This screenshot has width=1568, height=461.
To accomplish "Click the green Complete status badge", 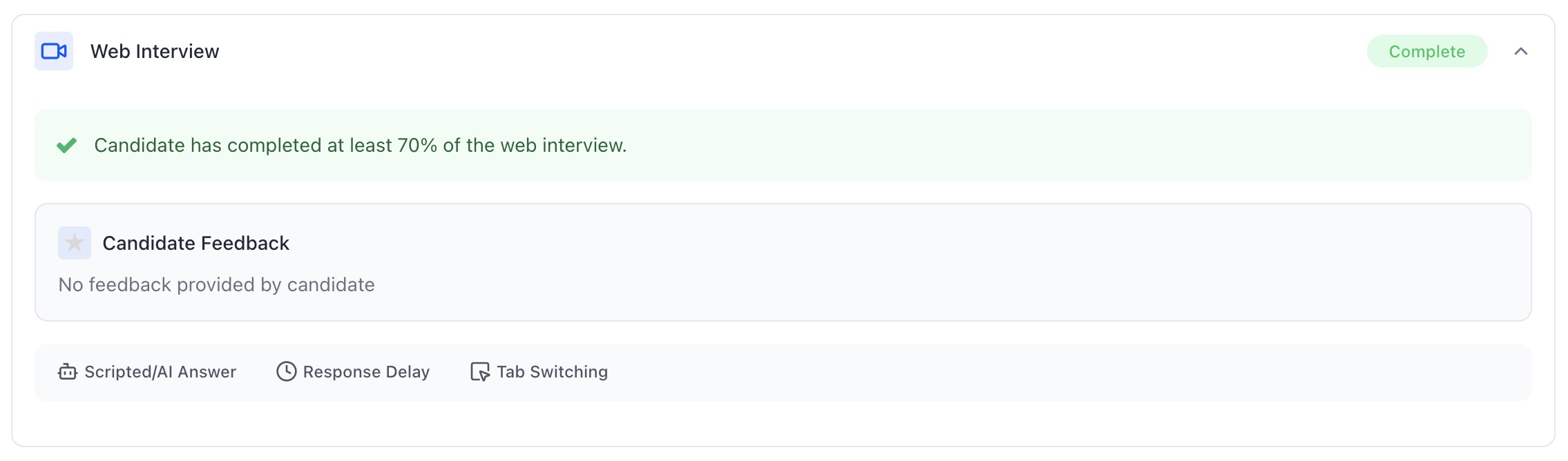I will click(x=1426, y=51).
